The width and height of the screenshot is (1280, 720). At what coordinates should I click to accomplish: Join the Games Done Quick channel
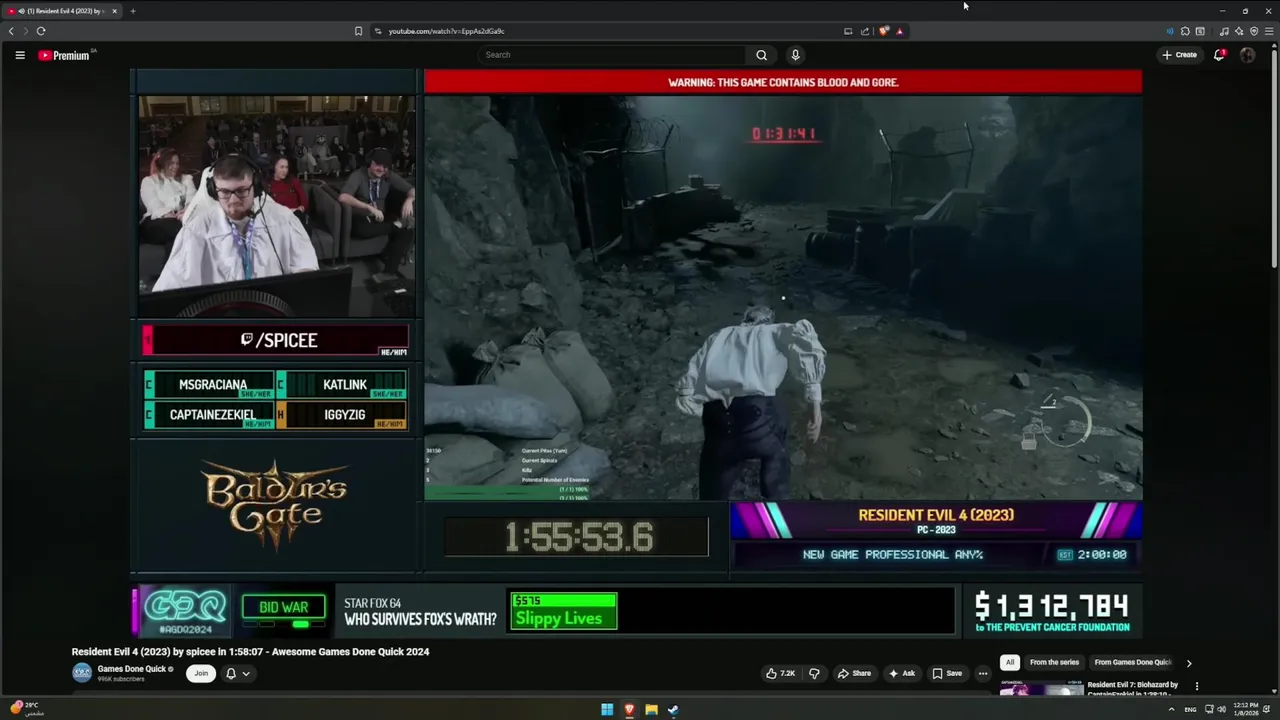tap(201, 673)
